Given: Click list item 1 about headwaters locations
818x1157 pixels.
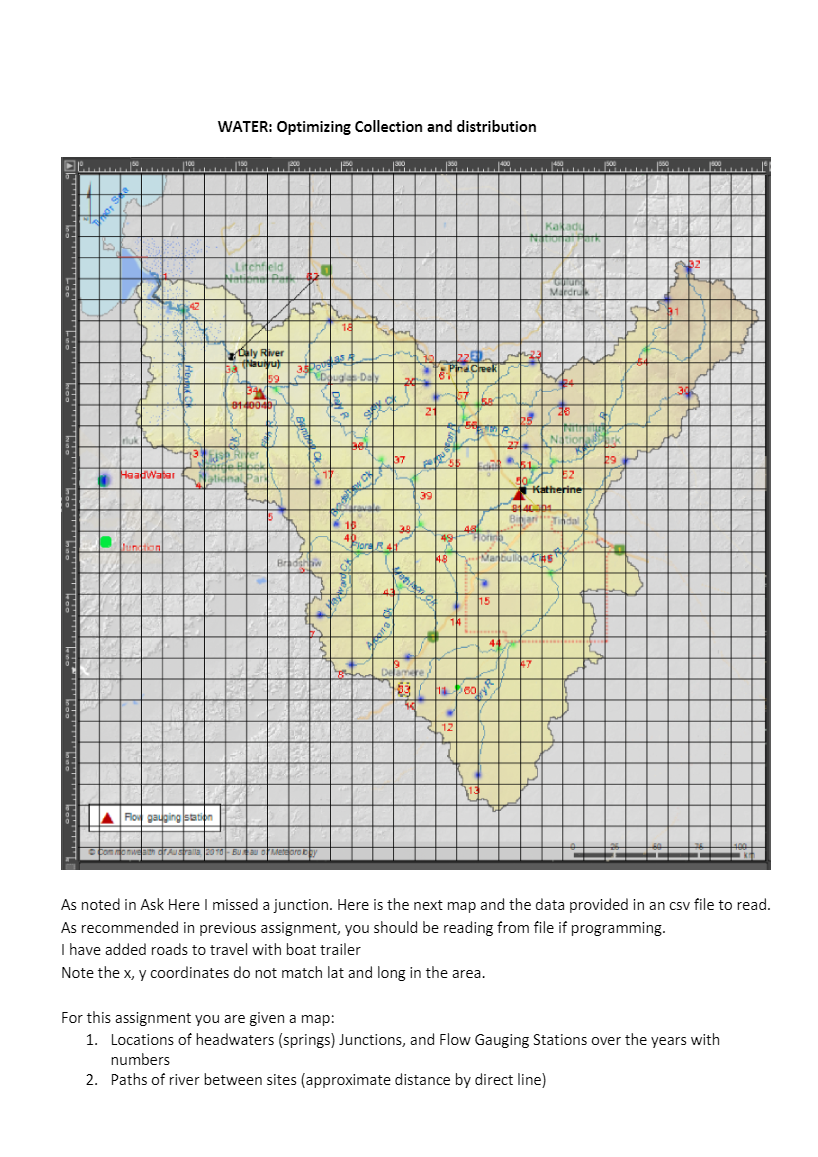Looking at the screenshot, I should [403, 1049].
